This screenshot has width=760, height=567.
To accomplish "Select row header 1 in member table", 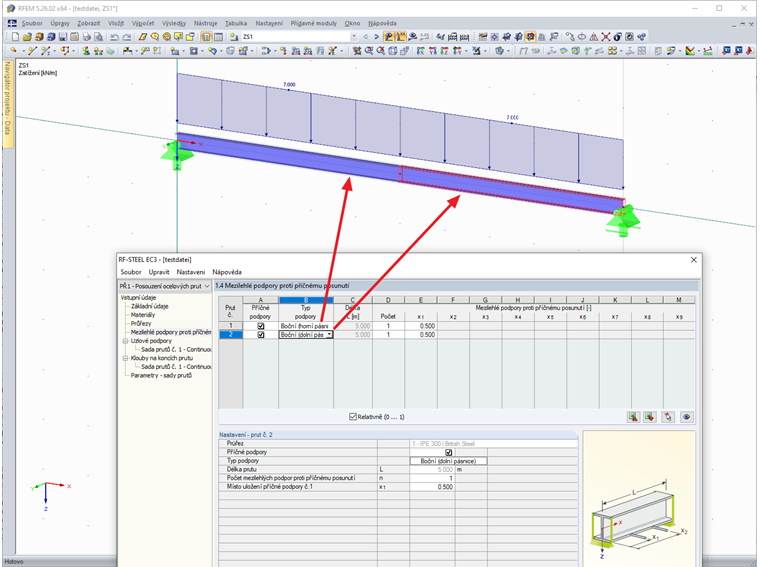I will pyautogui.click(x=231, y=326).
